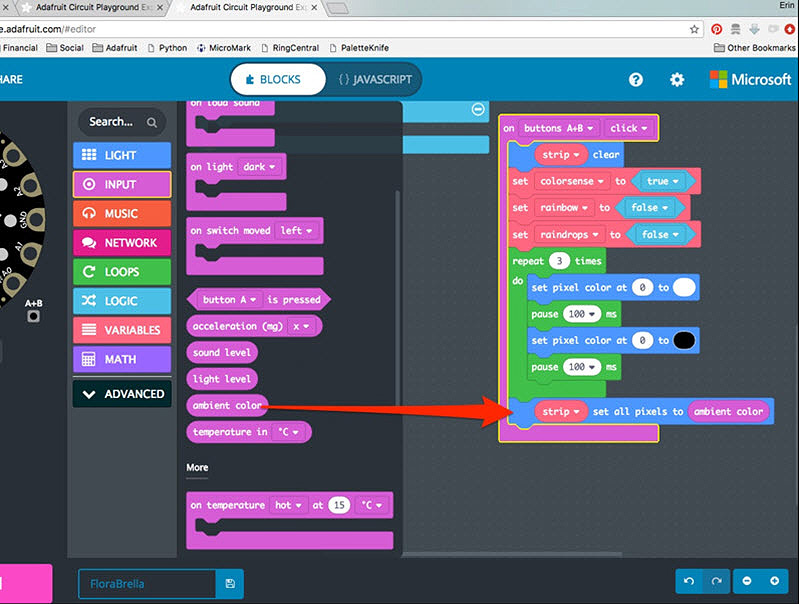Click the white color swatch in the set pixel color block
Image resolution: width=800 pixels, height=604 pixels.
point(684,286)
